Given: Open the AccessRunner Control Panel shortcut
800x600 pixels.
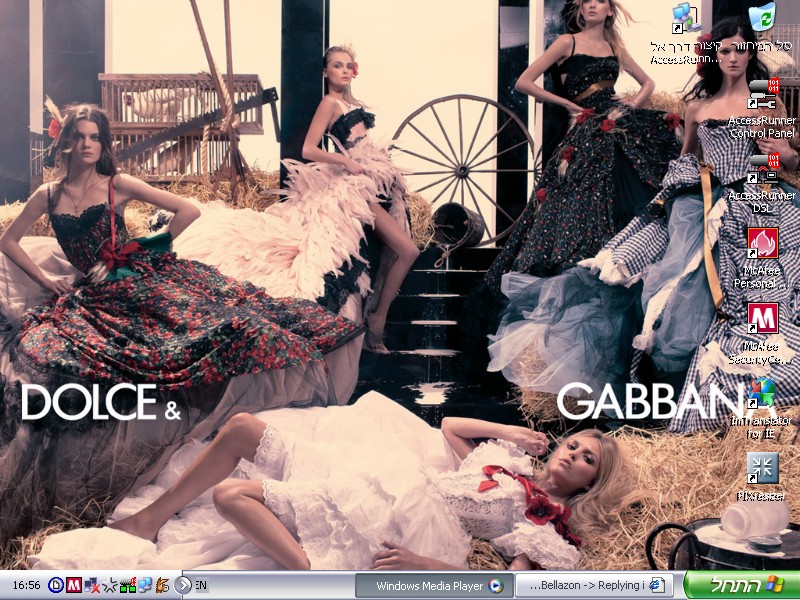Looking at the screenshot, I should point(762,94).
